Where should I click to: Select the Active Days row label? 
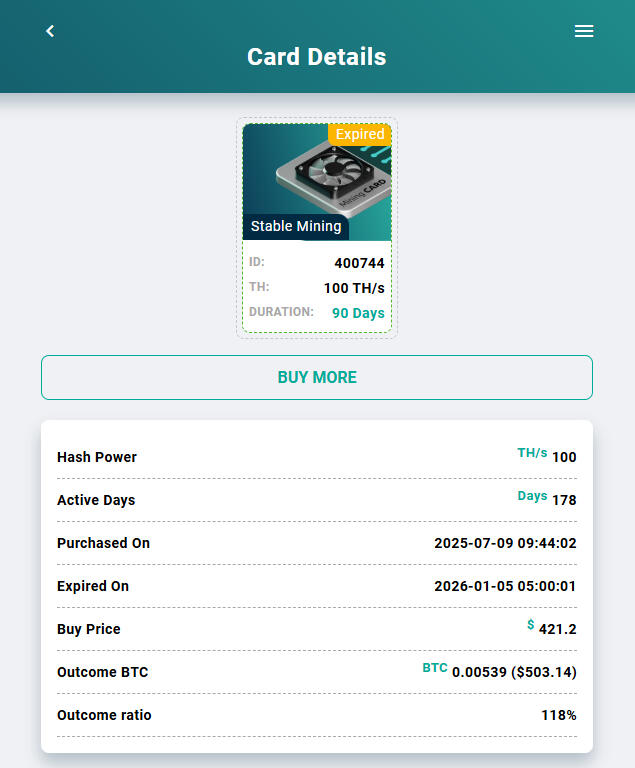pyautogui.click(x=96, y=500)
